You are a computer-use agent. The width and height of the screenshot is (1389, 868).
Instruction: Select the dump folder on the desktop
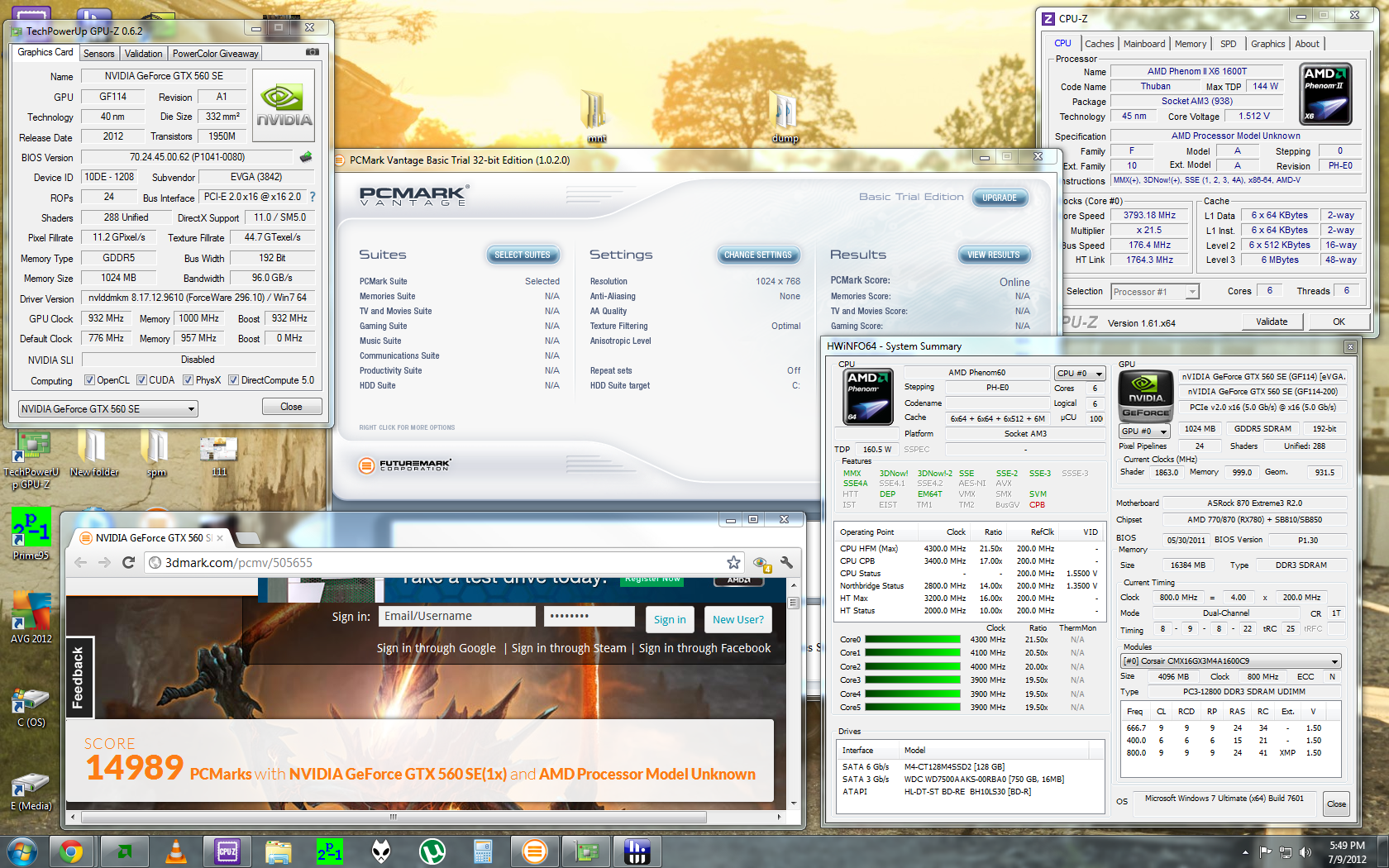pos(785,117)
